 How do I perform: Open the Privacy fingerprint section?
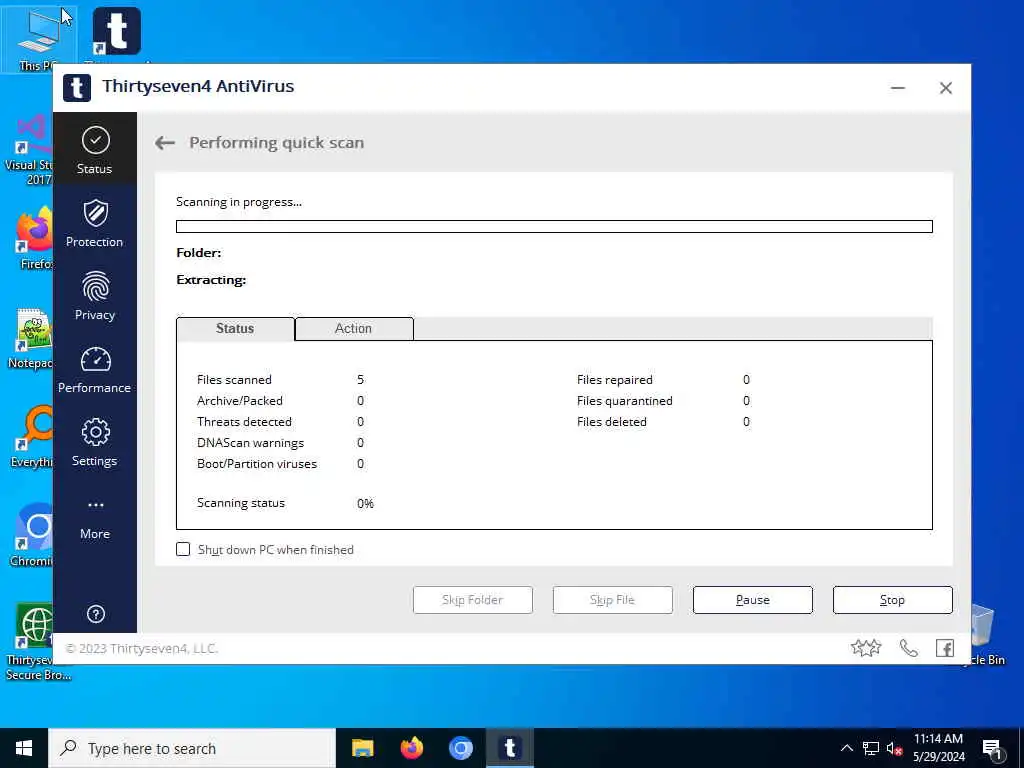[x=95, y=296]
